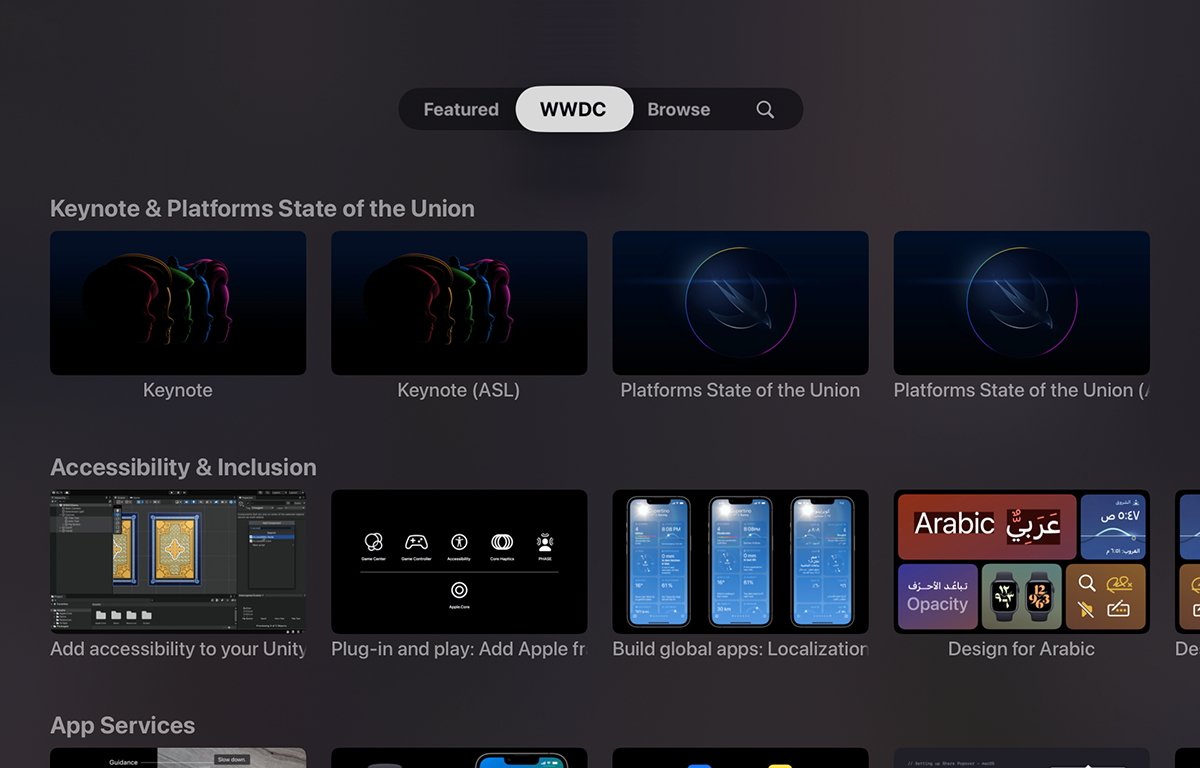Open first App Services thumbnail showing Guidance
The height and width of the screenshot is (768, 1200).
tap(178, 758)
